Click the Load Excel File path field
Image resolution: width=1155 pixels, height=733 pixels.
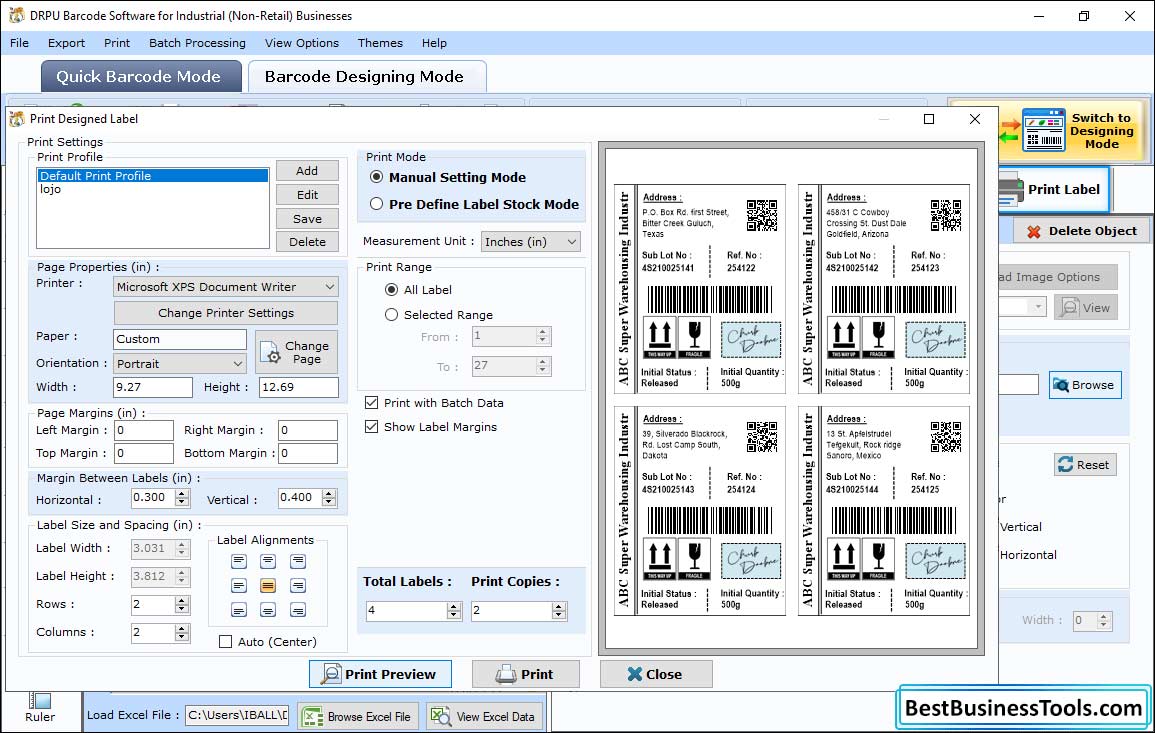pos(236,715)
